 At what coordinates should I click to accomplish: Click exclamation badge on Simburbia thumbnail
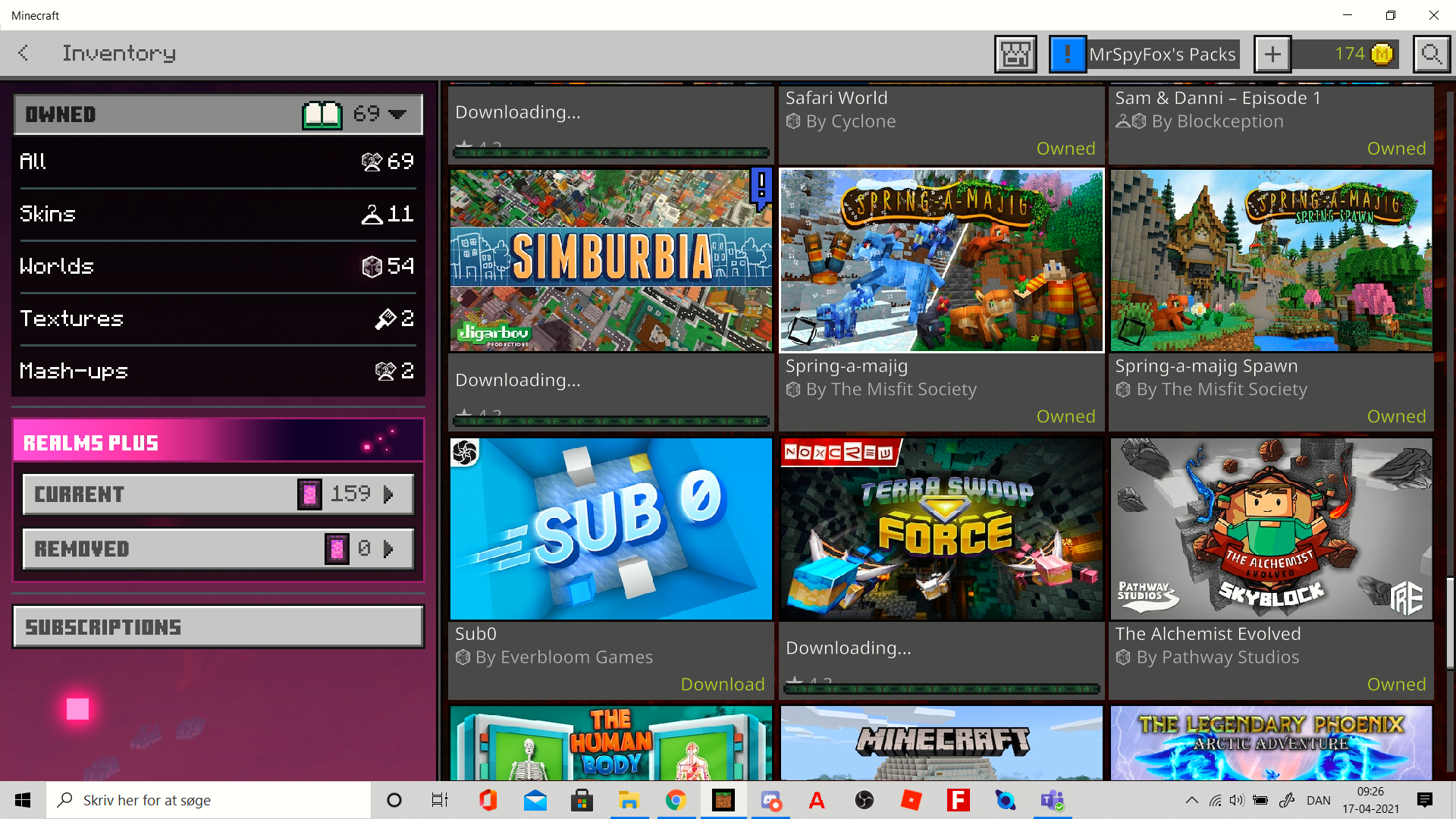coord(761,186)
